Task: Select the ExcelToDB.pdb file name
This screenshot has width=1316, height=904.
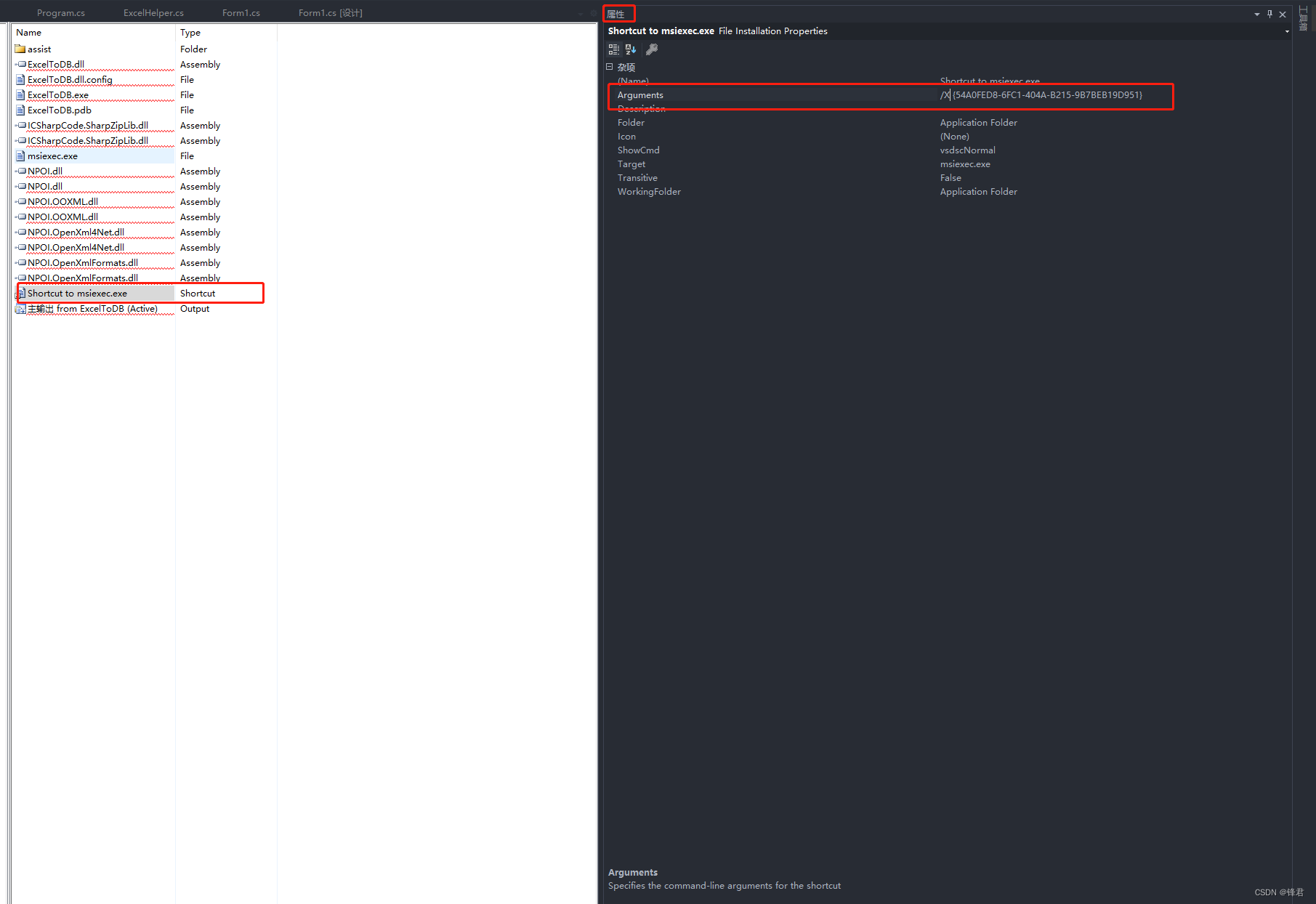Action: click(x=60, y=110)
